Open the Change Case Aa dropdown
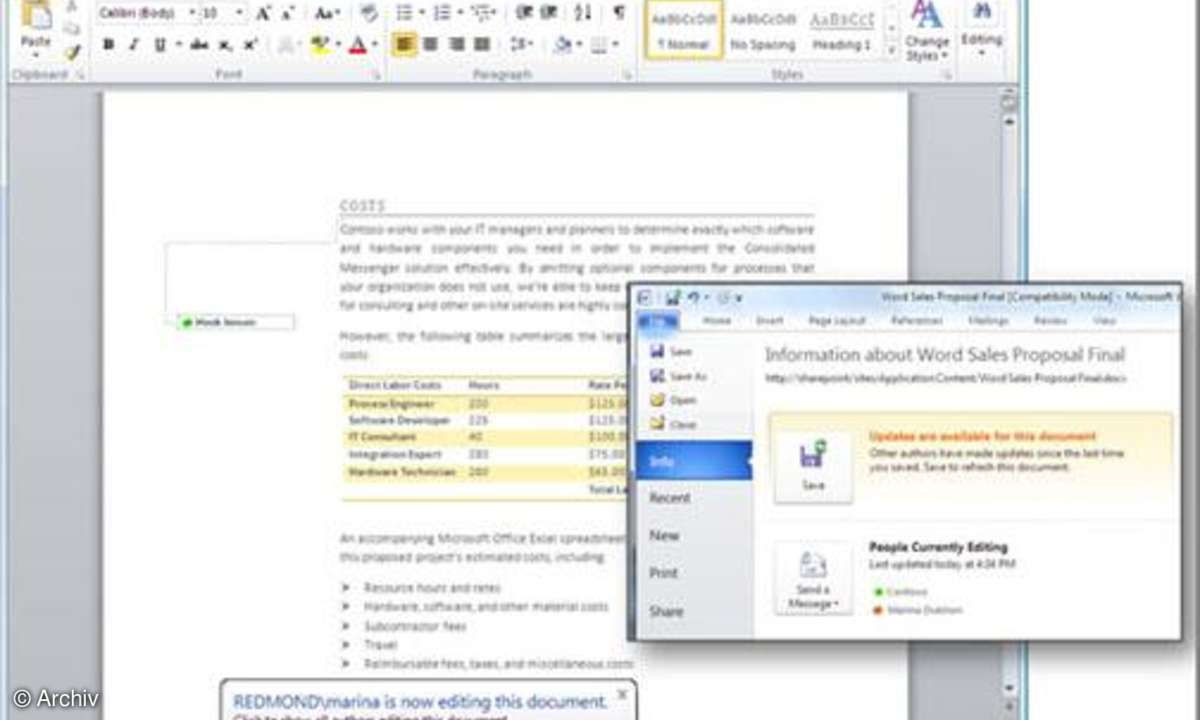This screenshot has height=720, width=1200. click(327, 13)
